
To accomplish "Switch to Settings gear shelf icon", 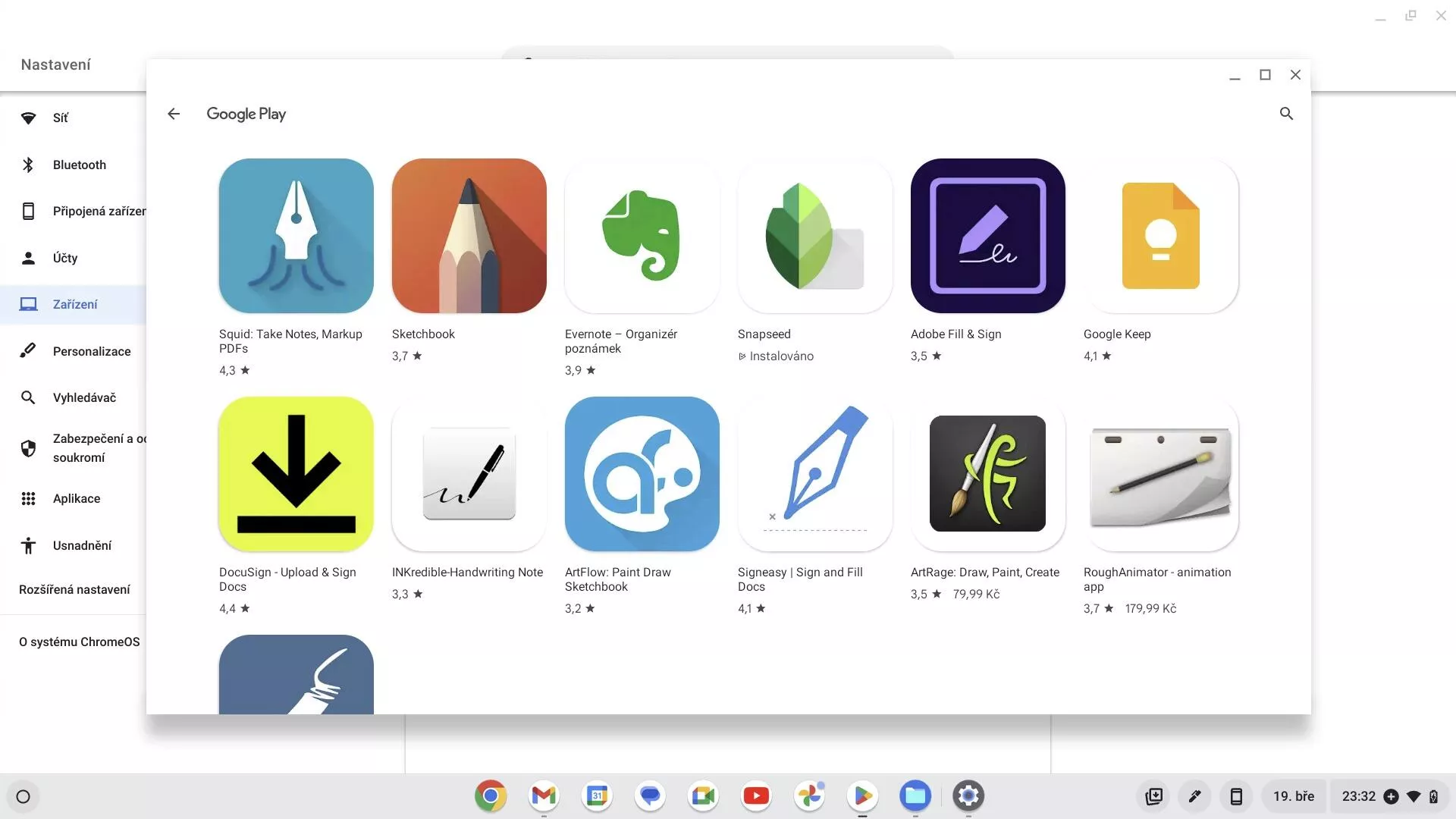I will click(968, 795).
